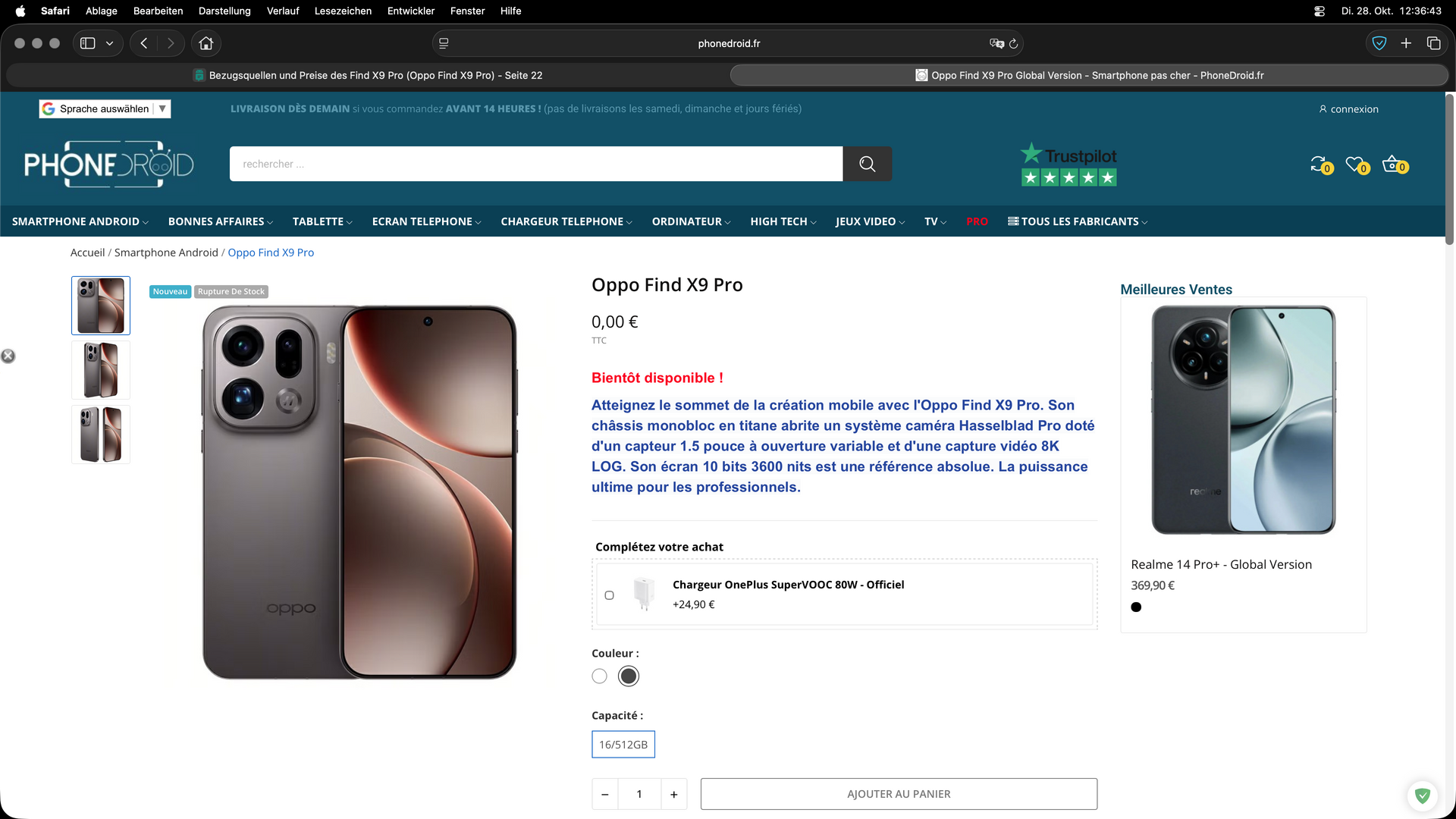The height and width of the screenshot is (819, 1456).
Task: Select the dark gray color swatch
Action: click(x=628, y=676)
